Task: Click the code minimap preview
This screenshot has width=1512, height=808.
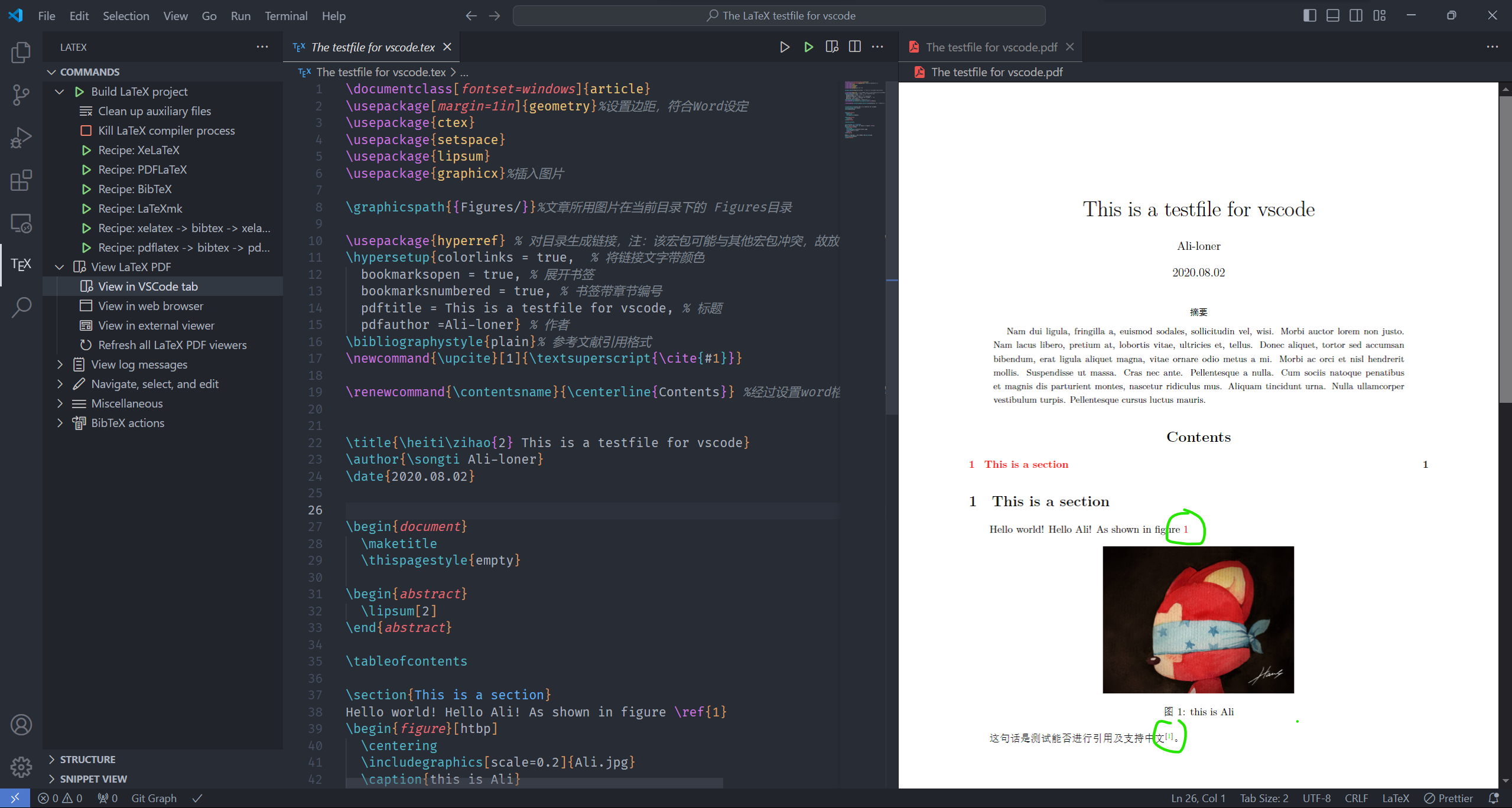Action: (x=863, y=110)
